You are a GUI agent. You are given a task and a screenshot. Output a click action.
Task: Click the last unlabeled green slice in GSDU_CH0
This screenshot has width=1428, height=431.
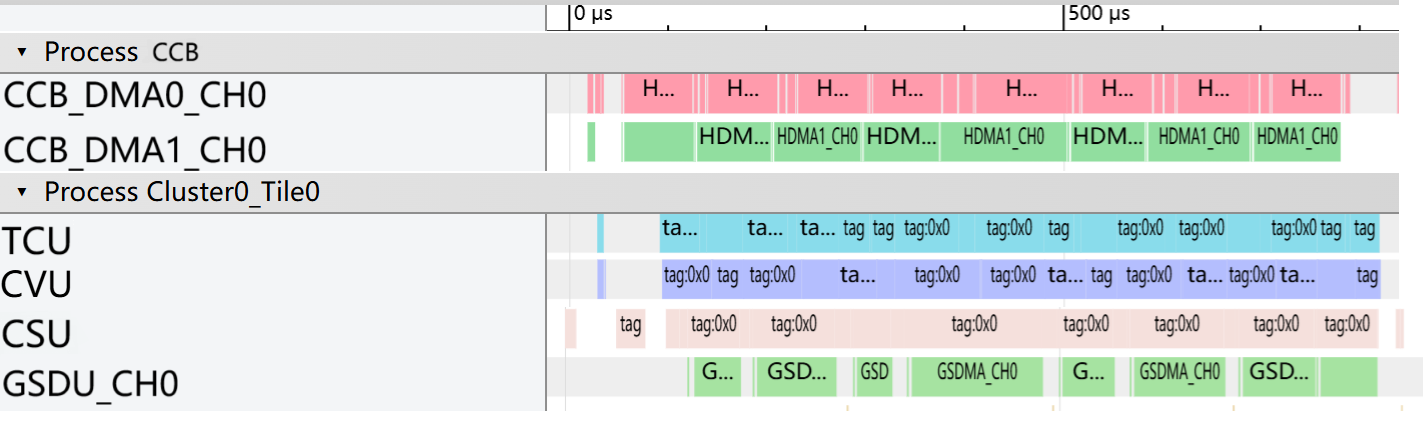[x=1348, y=377]
